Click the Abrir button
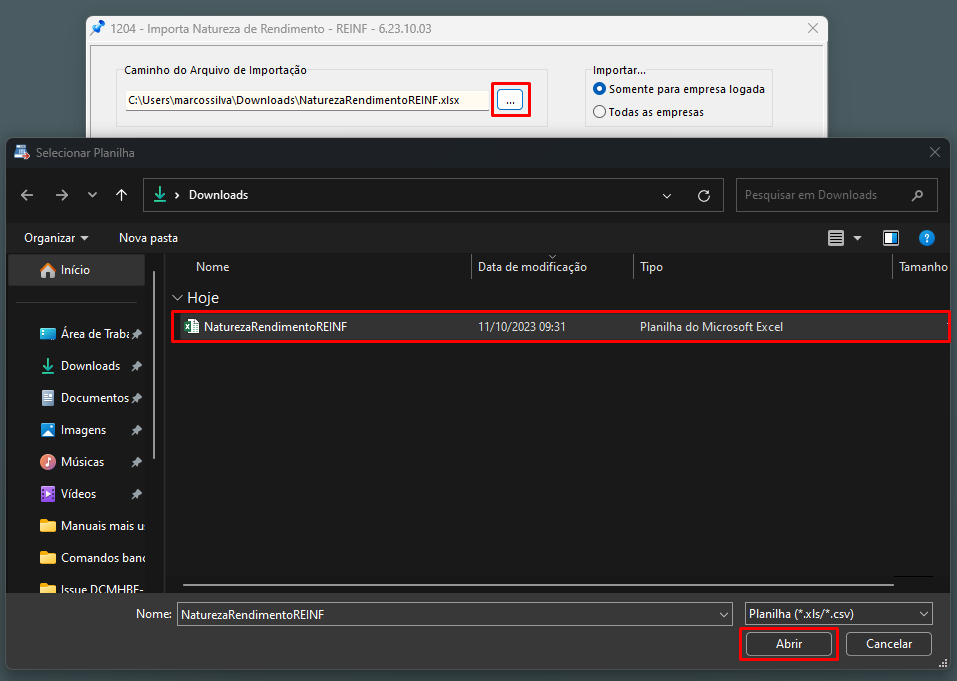 pyautogui.click(x=789, y=644)
